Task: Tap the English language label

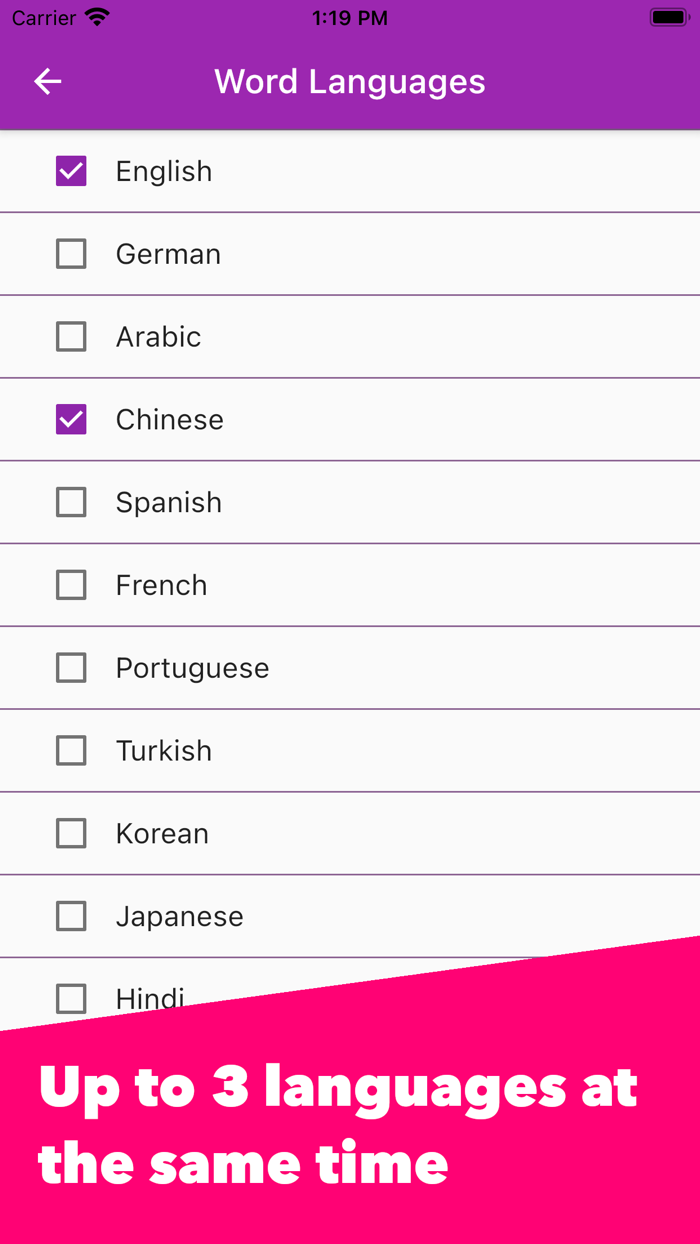Action: point(164,171)
